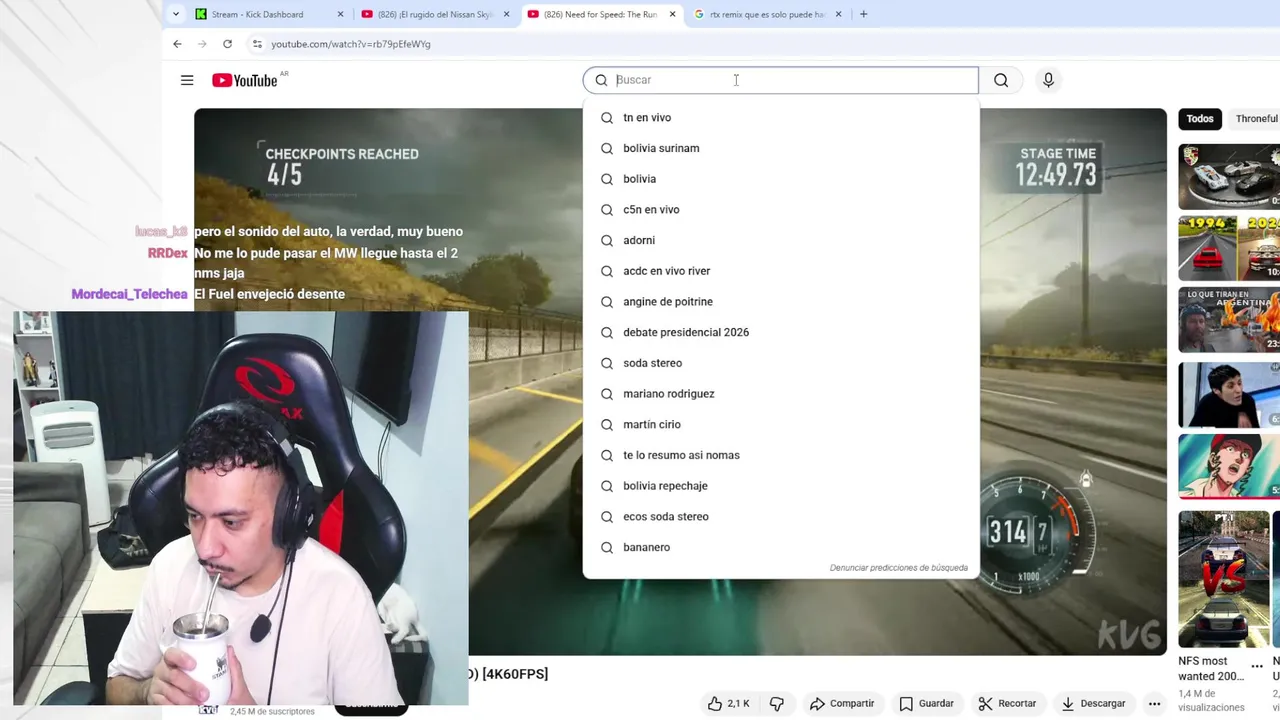Choose the suggestion that says only bolivia

pos(781,179)
